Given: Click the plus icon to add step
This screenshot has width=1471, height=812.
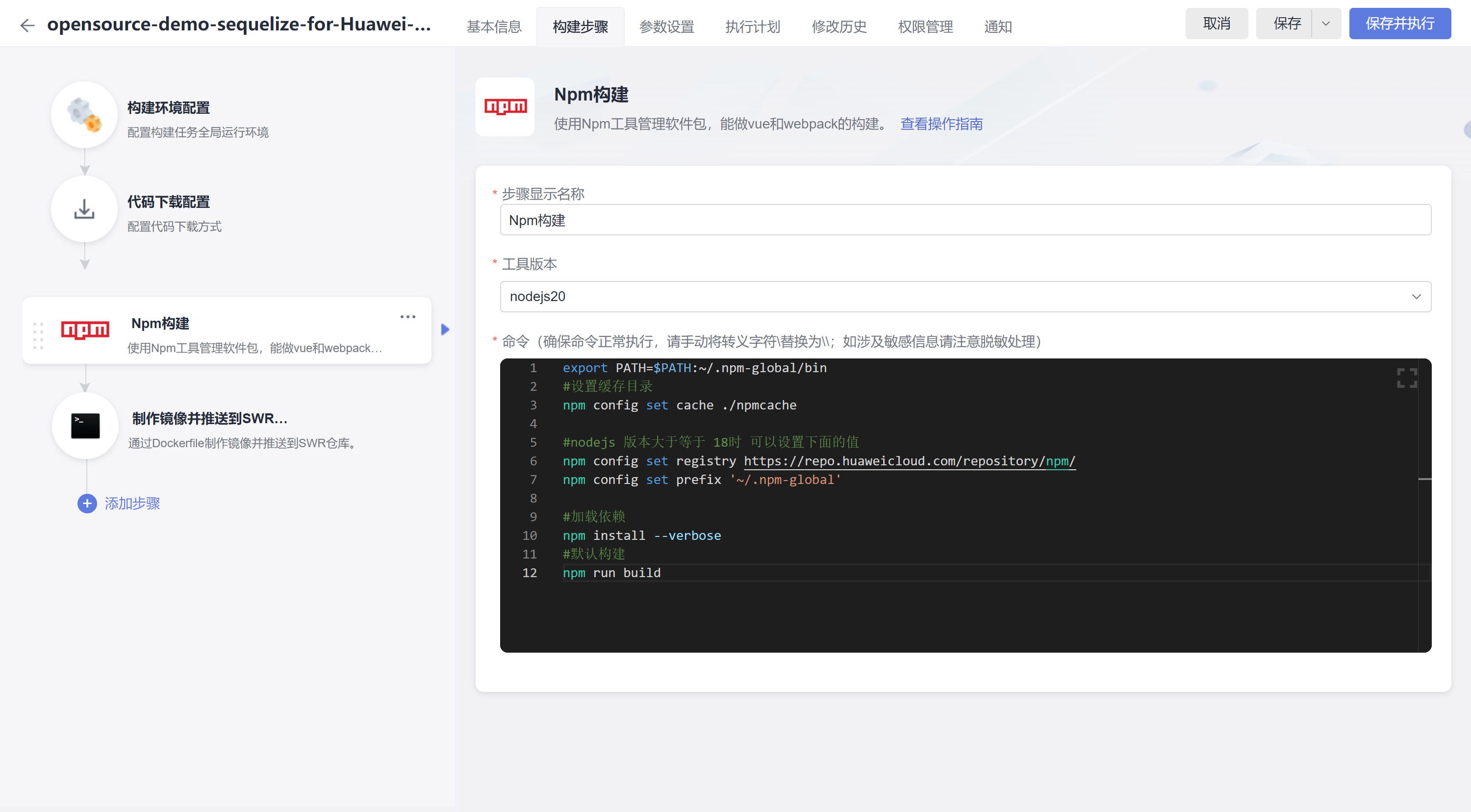Looking at the screenshot, I should [87, 504].
